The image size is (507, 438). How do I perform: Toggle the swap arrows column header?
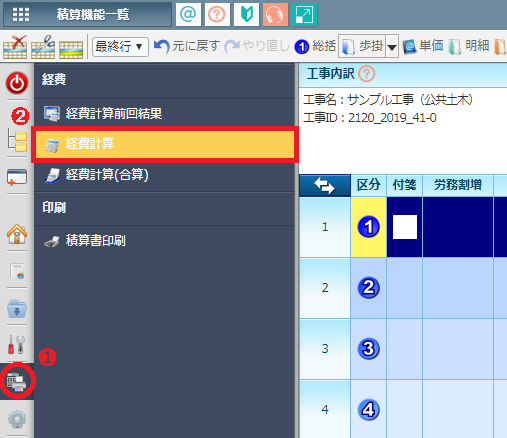[x=325, y=185]
